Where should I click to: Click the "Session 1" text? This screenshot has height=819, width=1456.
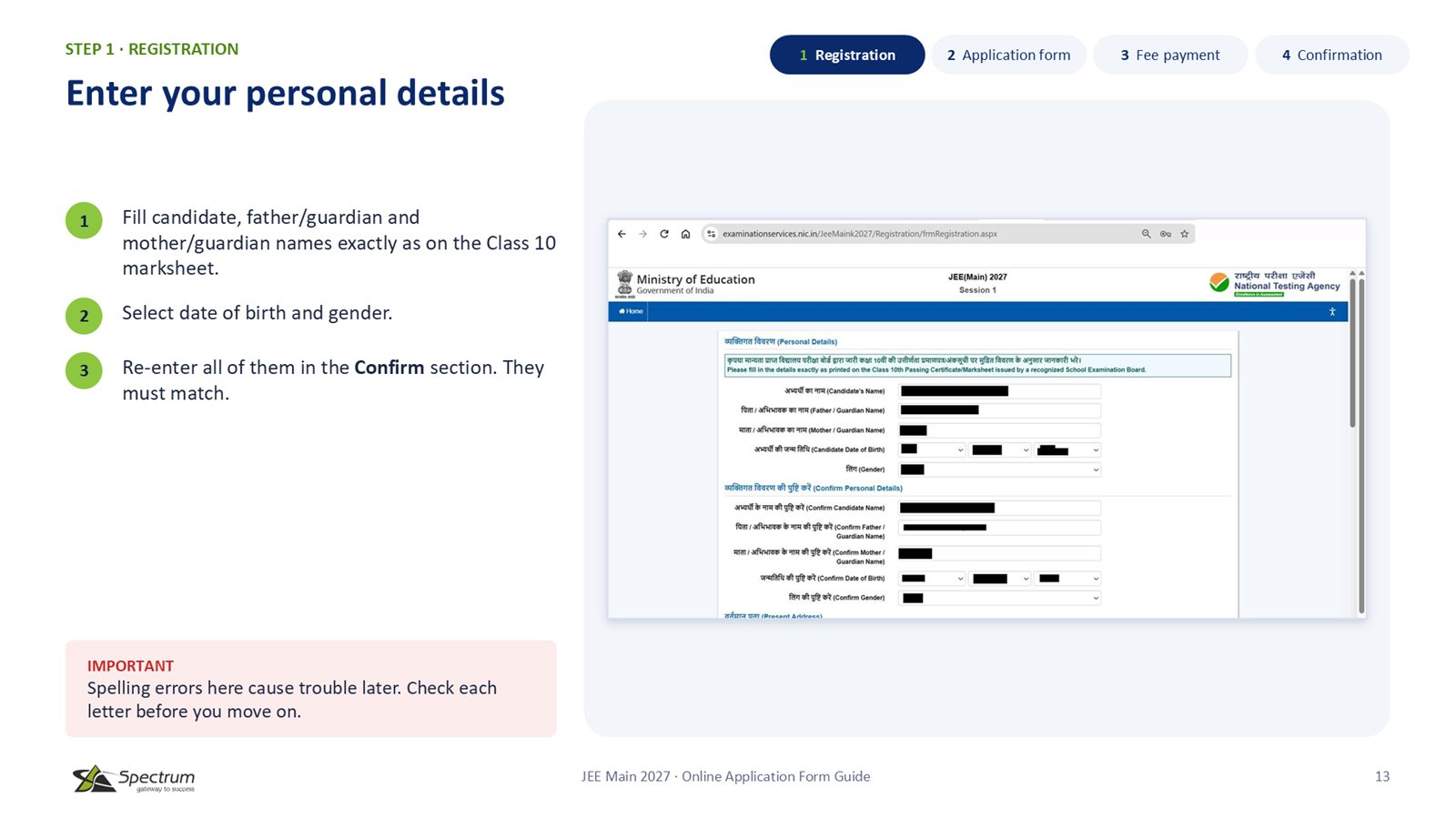977,290
